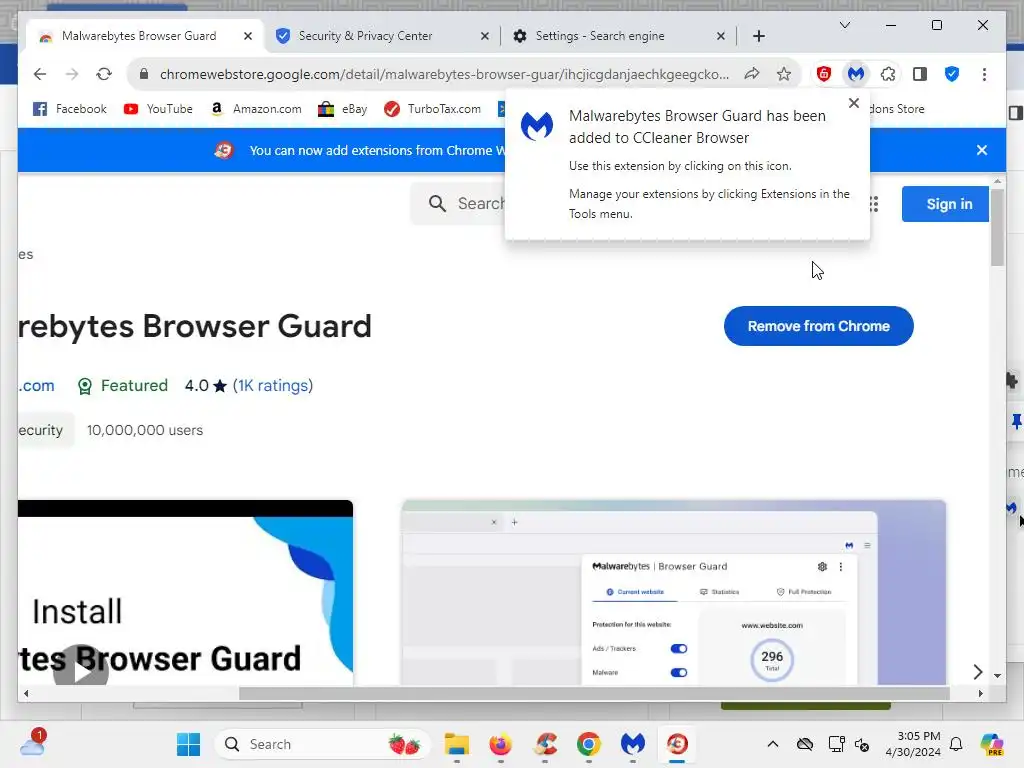Click the vertical scrollbar thumb
This screenshot has height=768, width=1024.
point(997,227)
